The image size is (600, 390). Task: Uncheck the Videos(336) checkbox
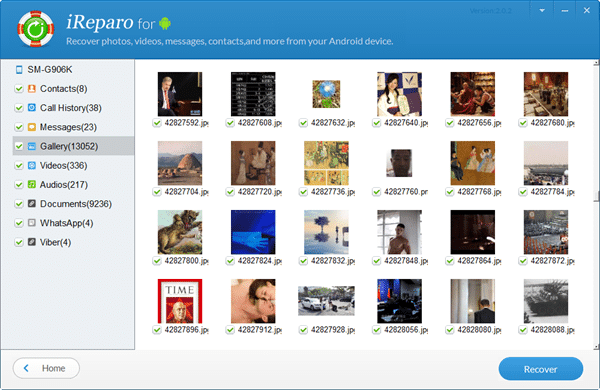(x=19, y=165)
